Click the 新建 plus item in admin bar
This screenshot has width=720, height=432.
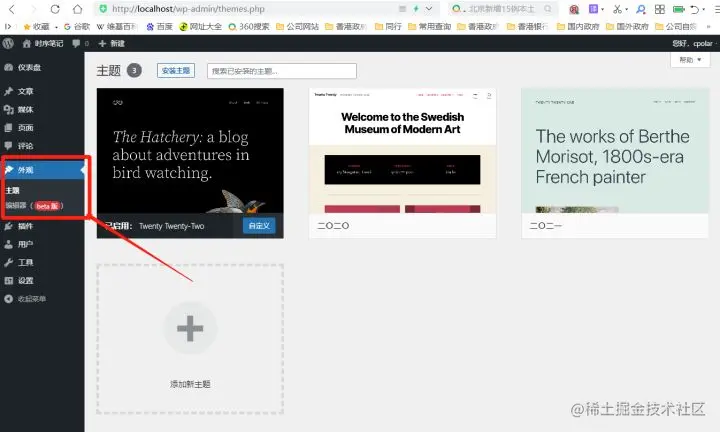pyautogui.click(x=112, y=44)
